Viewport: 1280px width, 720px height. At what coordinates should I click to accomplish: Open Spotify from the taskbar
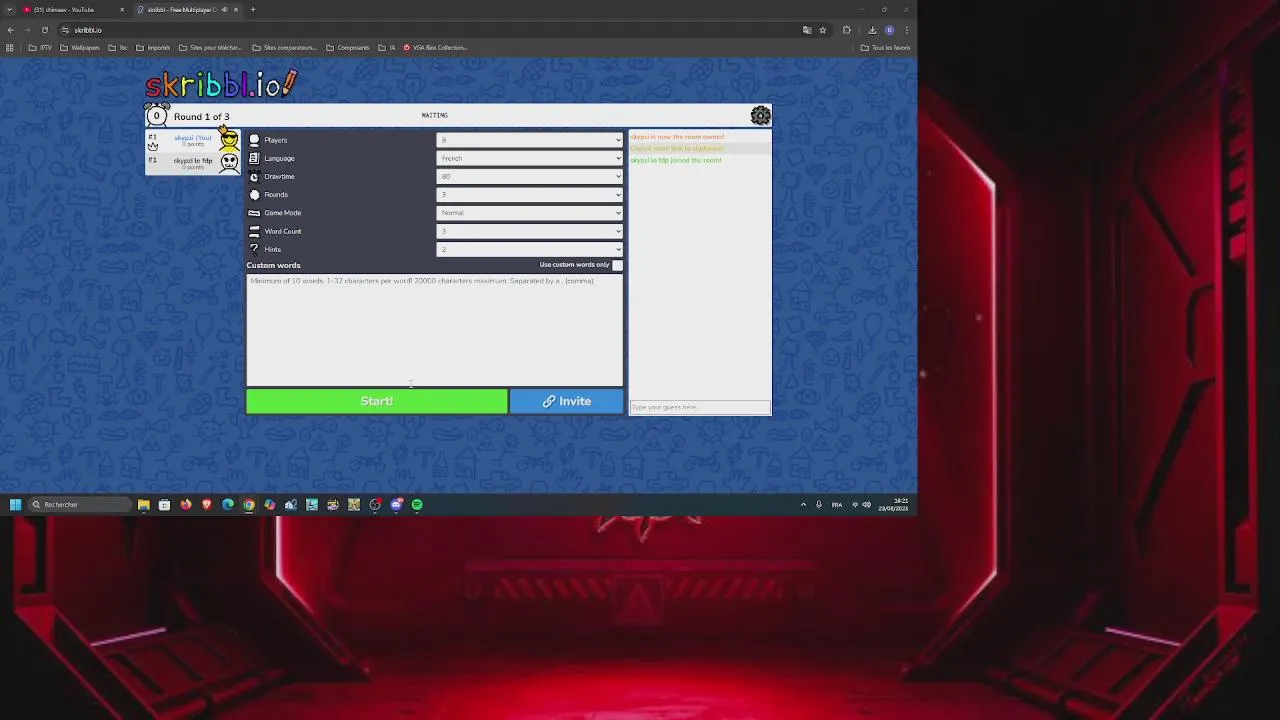(x=417, y=505)
